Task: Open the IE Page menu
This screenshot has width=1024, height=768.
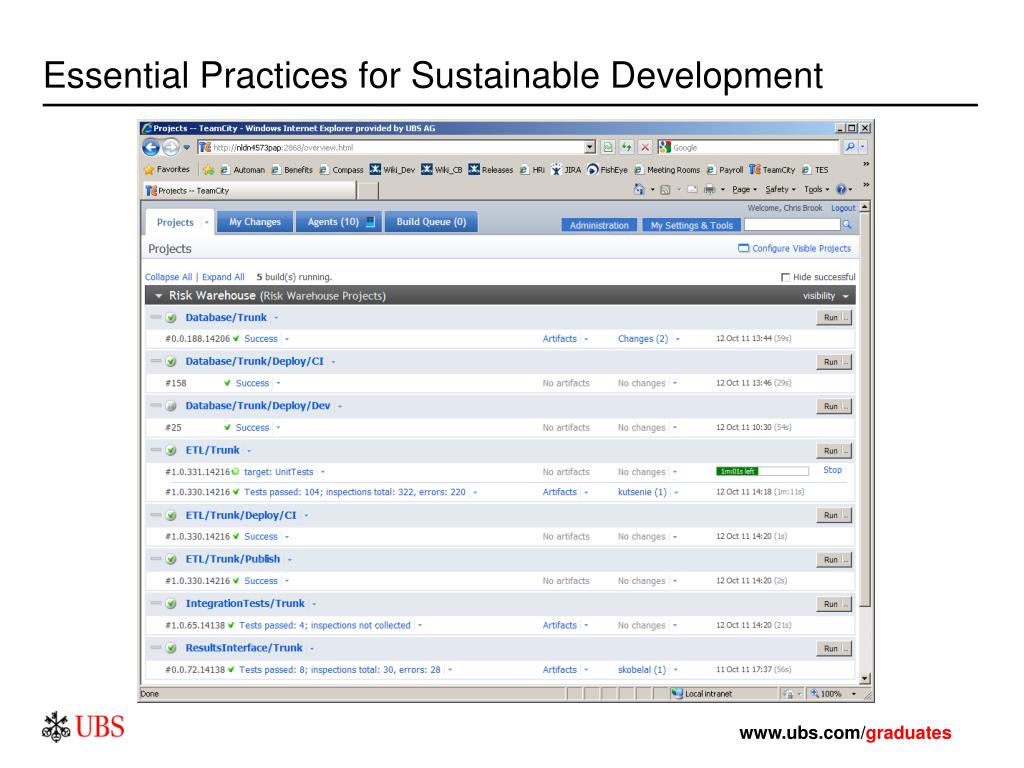Action: coord(744,189)
